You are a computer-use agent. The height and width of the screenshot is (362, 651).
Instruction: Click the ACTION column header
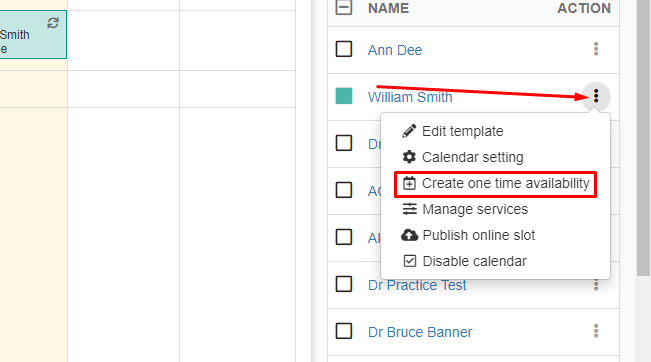click(584, 8)
